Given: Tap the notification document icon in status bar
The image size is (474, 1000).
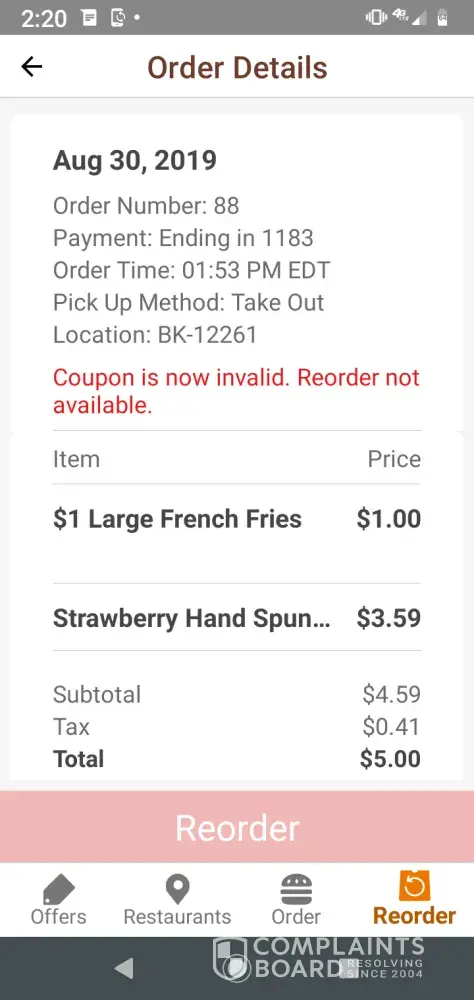Looking at the screenshot, I should (90, 18).
